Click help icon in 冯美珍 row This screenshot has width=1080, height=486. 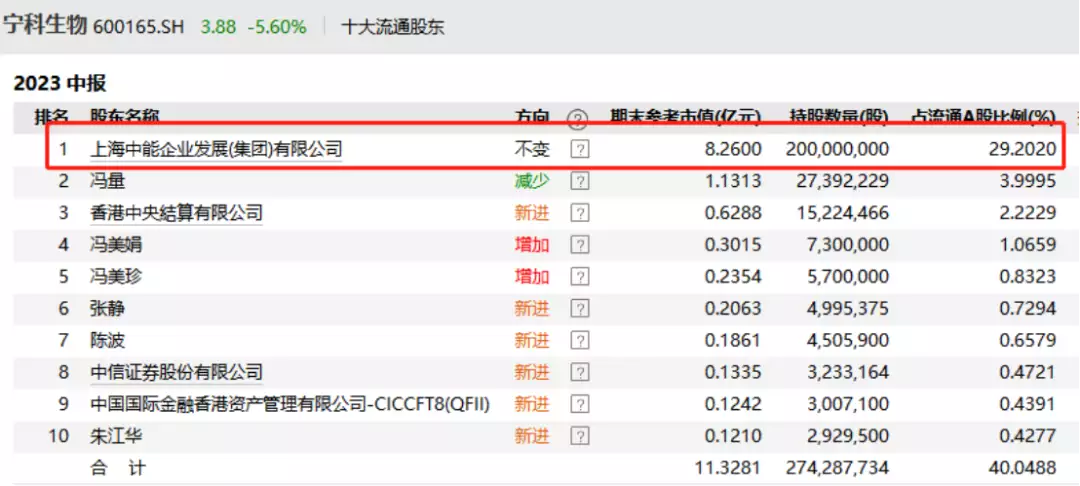[580, 277]
